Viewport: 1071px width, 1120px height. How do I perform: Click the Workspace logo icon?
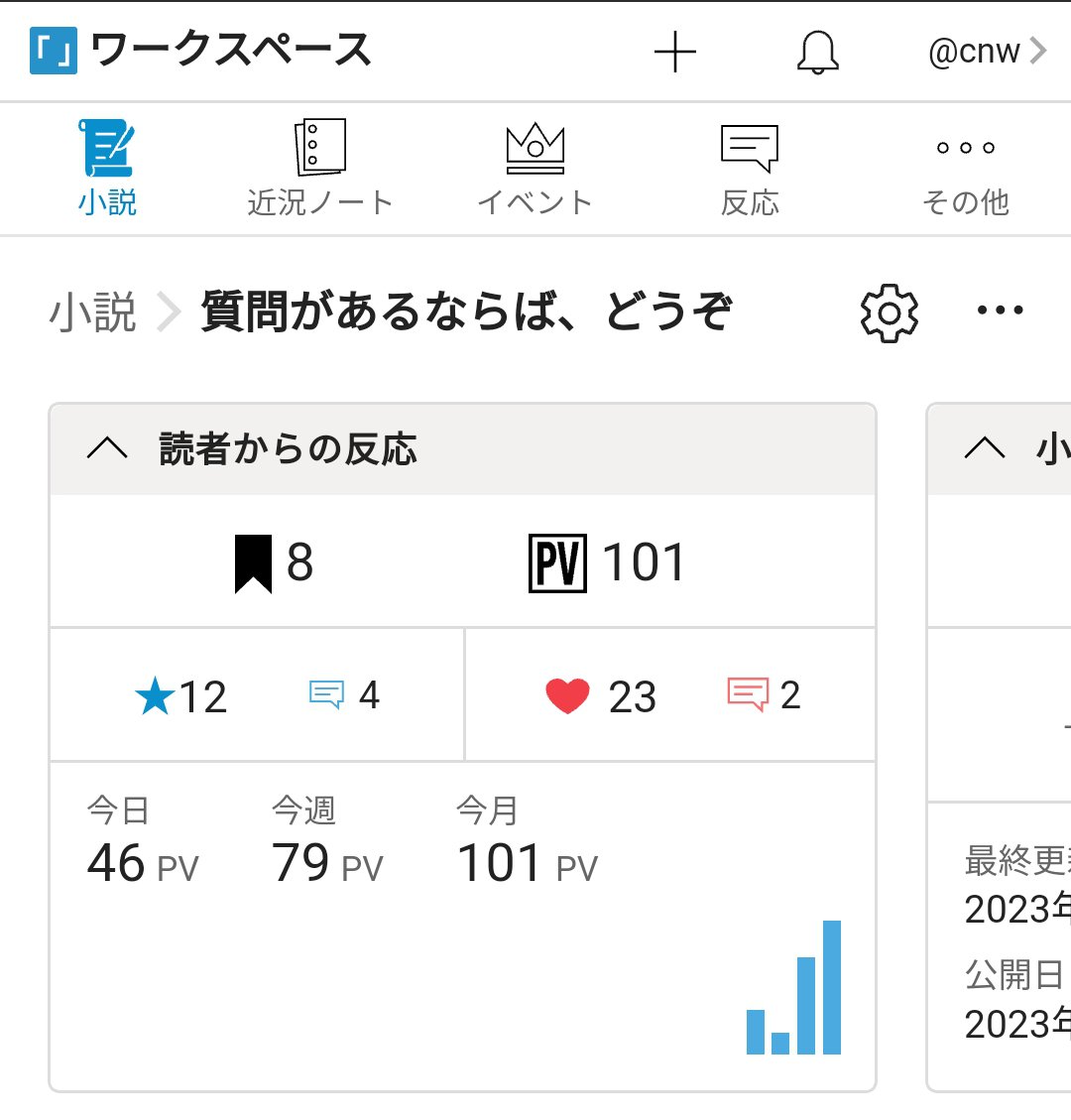click(x=53, y=52)
